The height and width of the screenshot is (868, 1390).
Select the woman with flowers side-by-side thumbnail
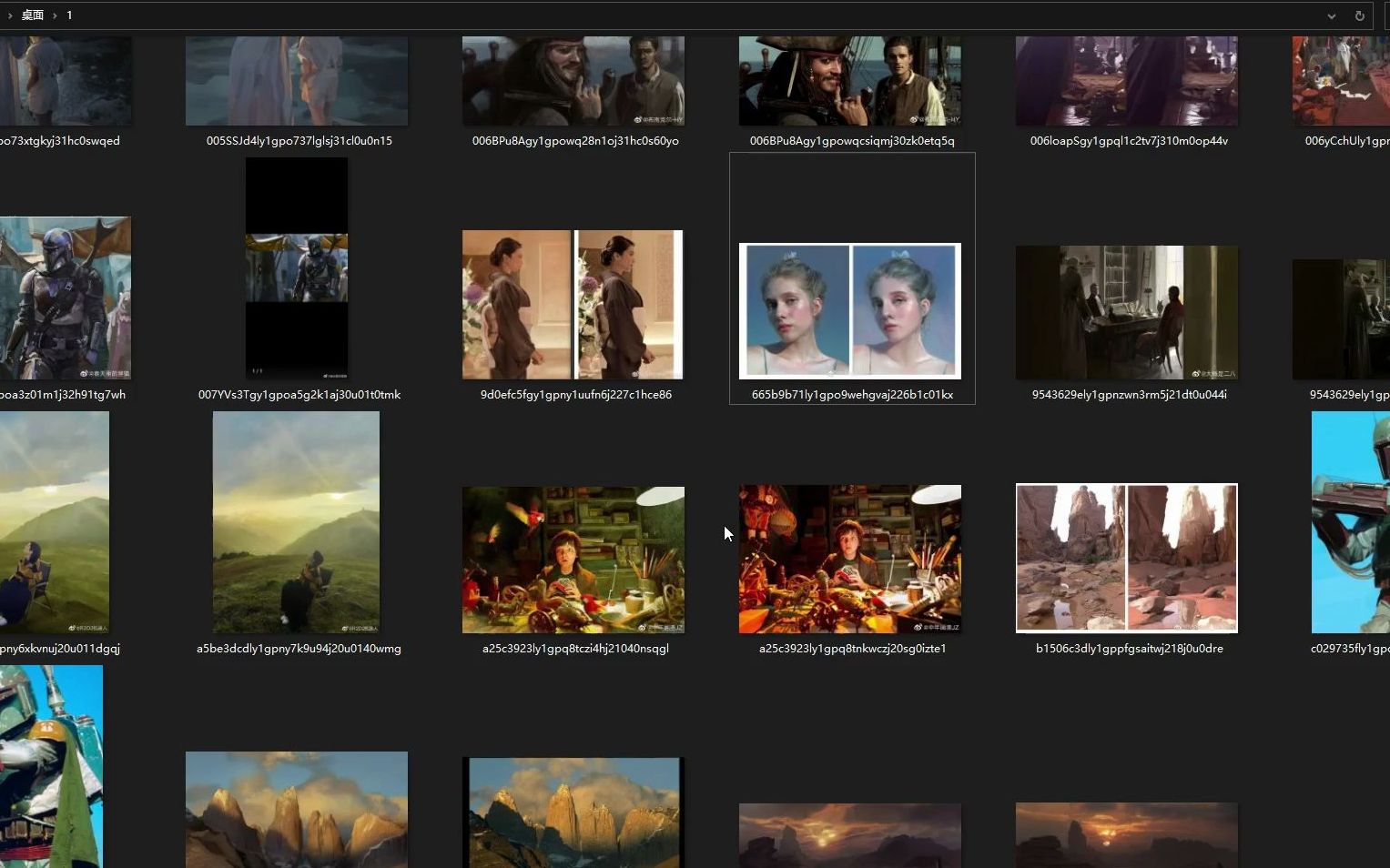pyautogui.click(x=573, y=305)
